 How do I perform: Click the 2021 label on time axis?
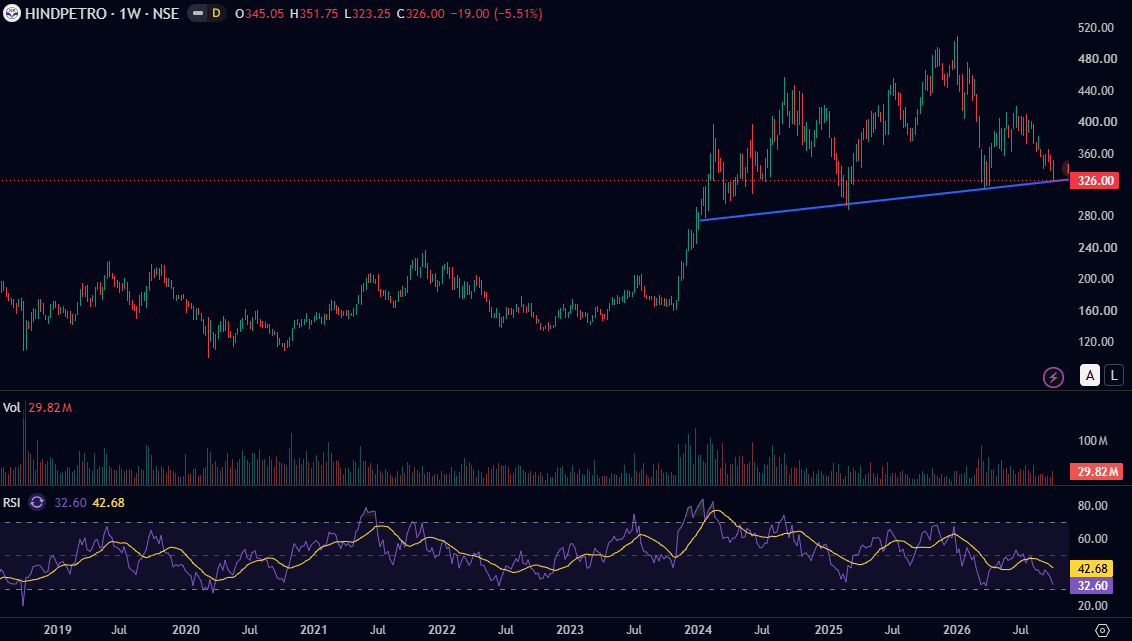coord(313,630)
